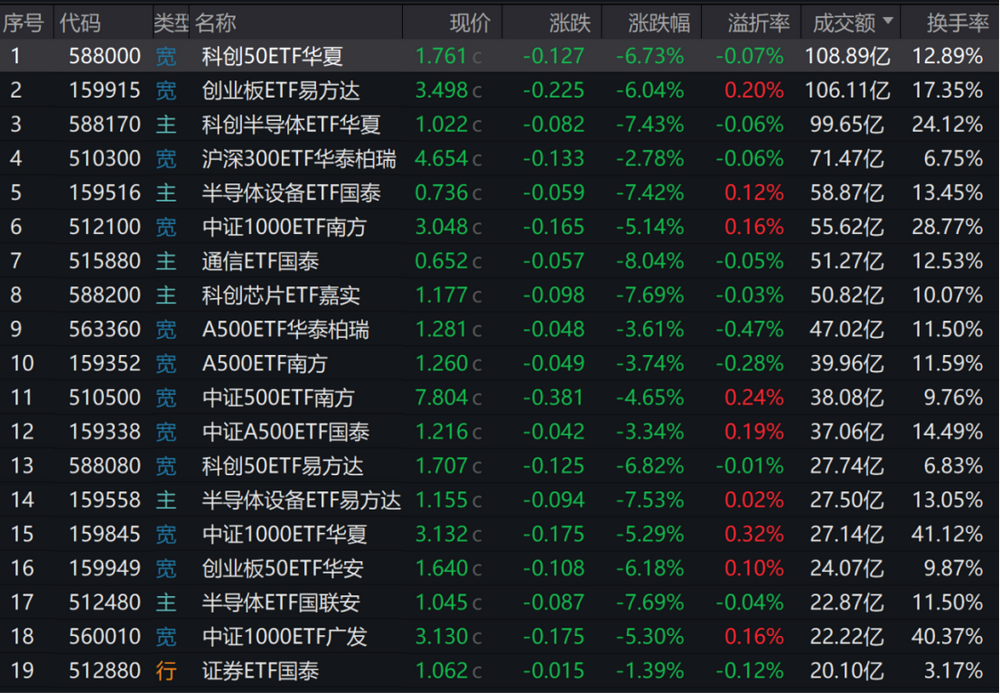Image resolution: width=1000 pixels, height=694 pixels.
Task: Select 半导体设备ETF国泰 in the list
Action: 291,193
